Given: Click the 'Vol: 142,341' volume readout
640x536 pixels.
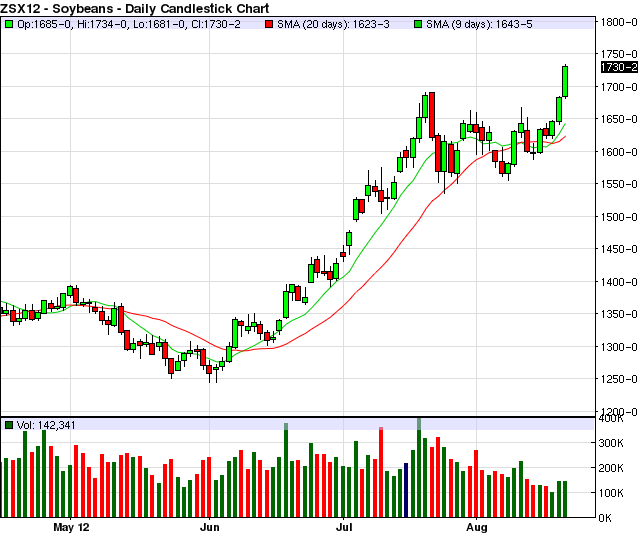Looking at the screenshot, I should click(x=46, y=425).
